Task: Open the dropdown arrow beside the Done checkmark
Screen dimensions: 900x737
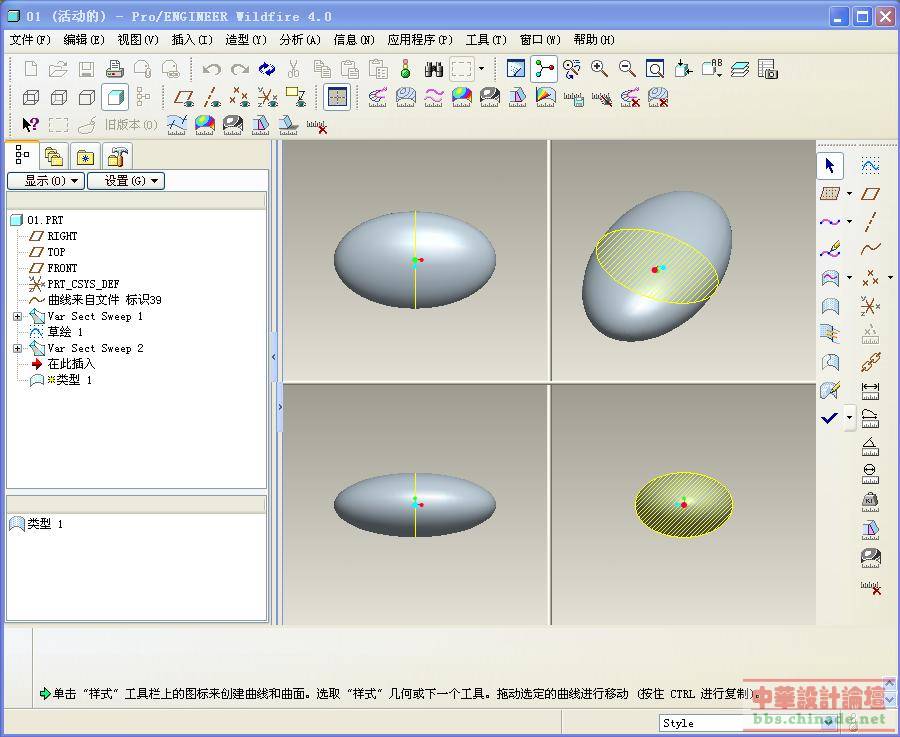Action: (849, 418)
